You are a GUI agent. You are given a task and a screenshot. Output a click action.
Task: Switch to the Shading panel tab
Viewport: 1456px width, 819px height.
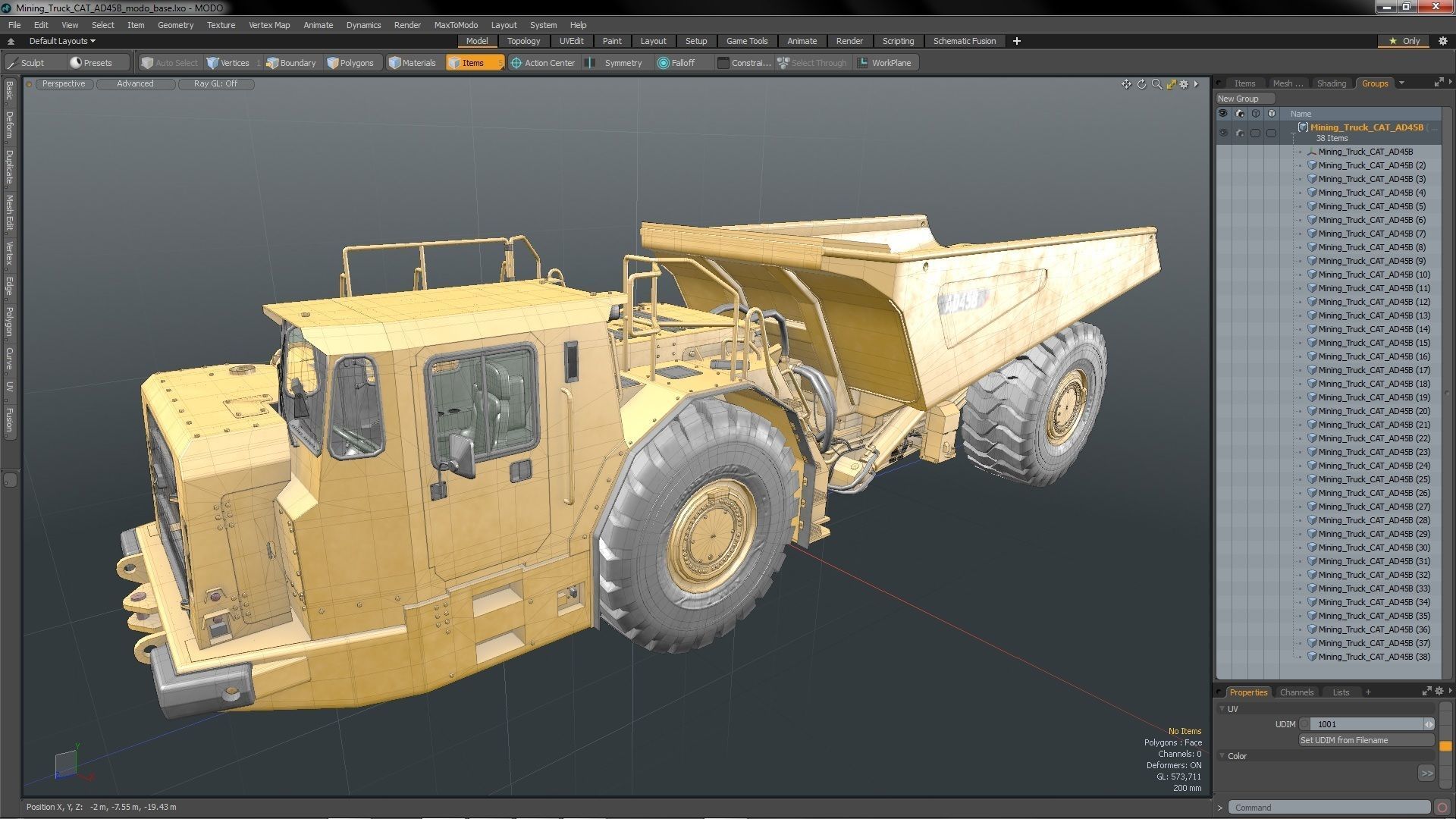point(1331,83)
